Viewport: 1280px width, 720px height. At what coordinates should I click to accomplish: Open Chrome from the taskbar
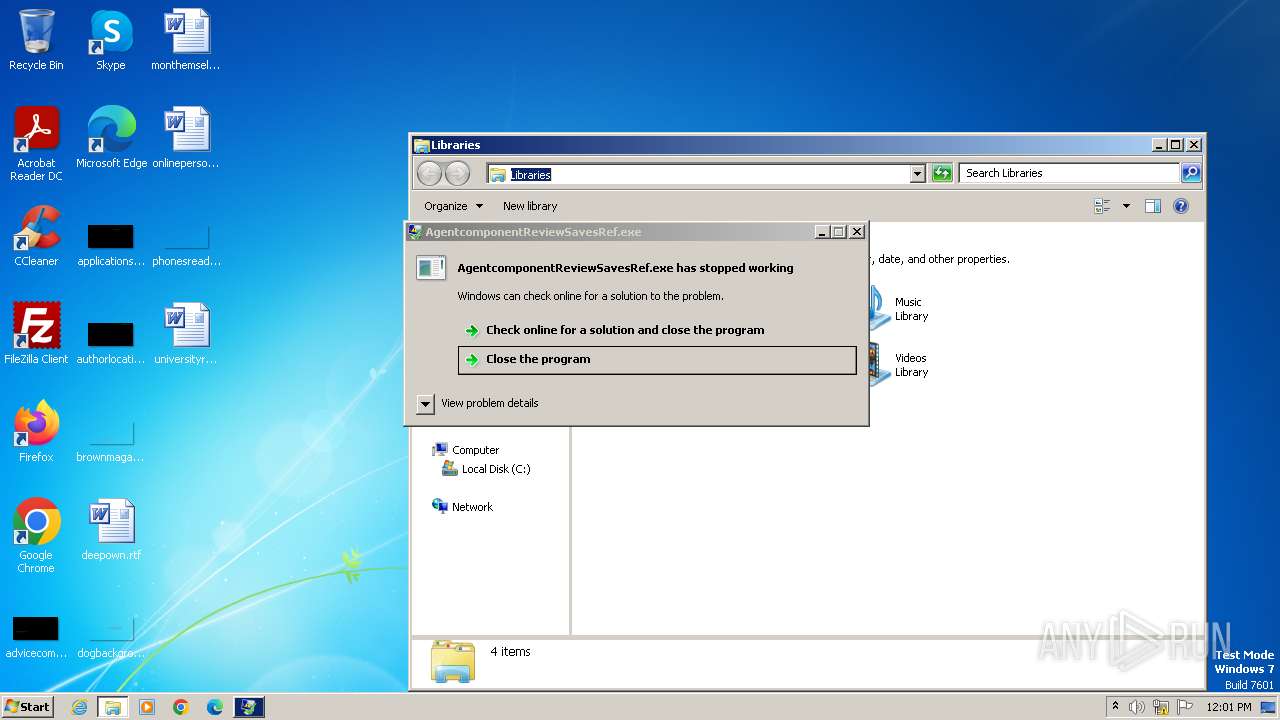[x=181, y=707]
